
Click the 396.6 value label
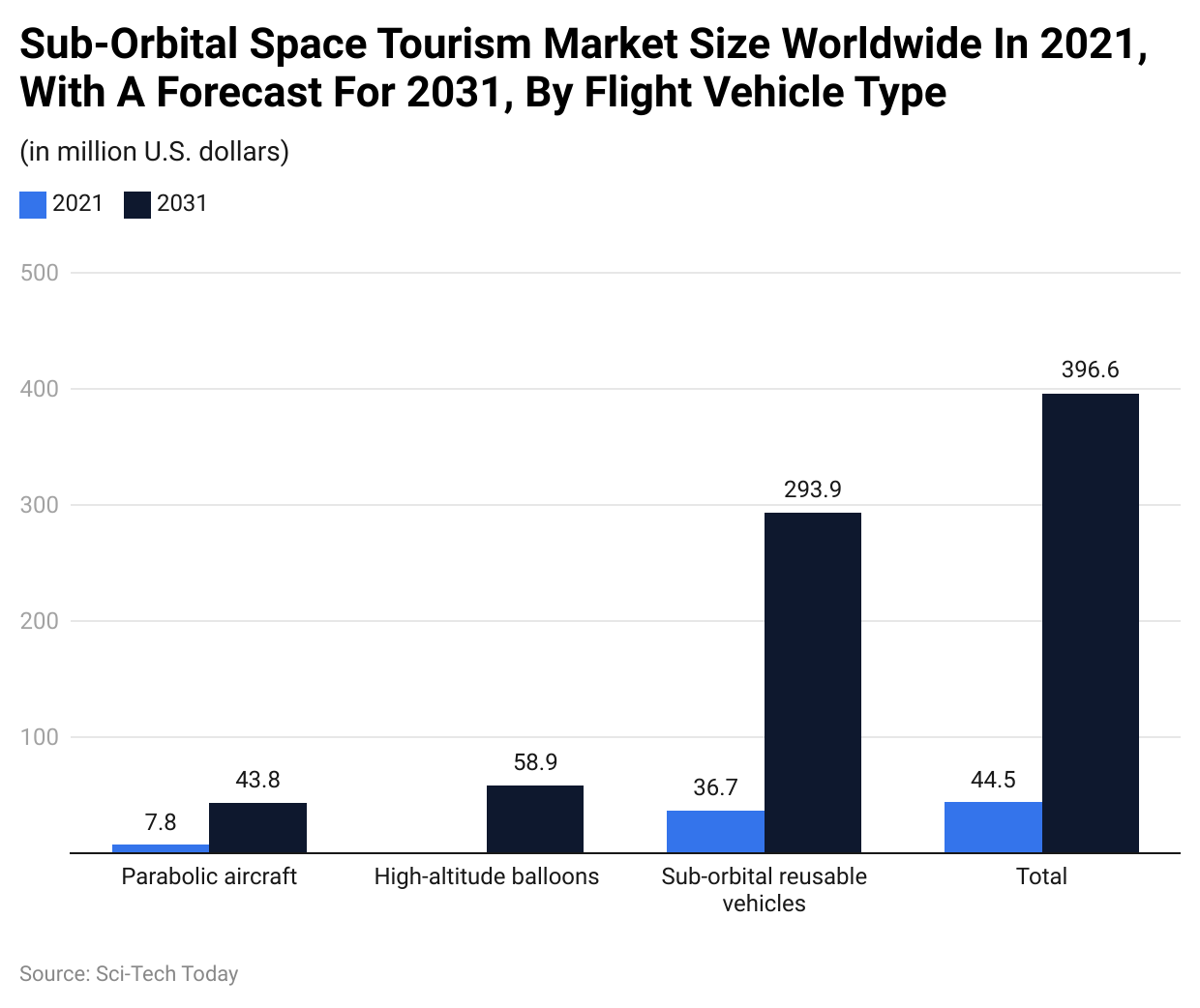(1090, 370)
